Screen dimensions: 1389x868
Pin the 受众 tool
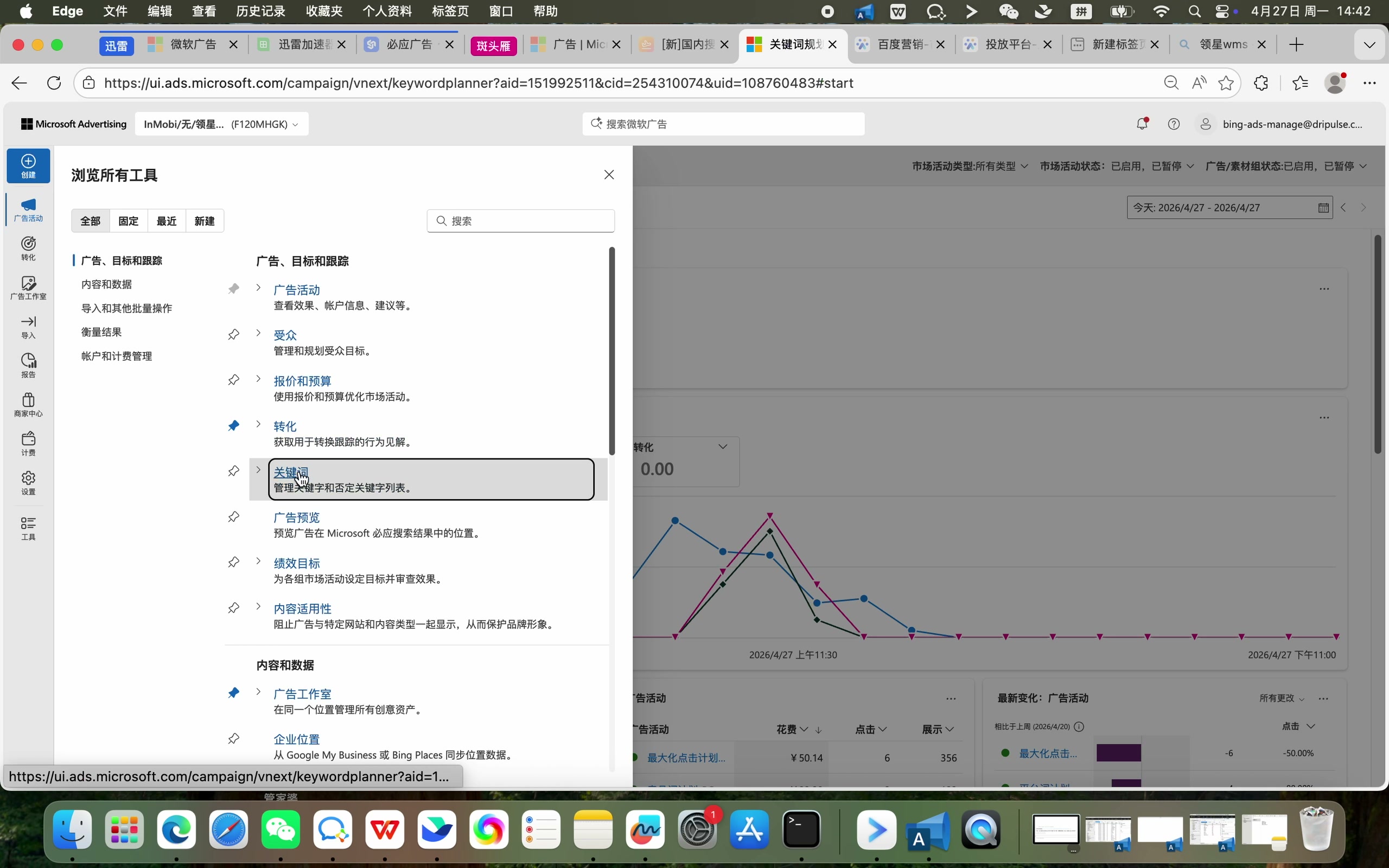pos(234,334)
